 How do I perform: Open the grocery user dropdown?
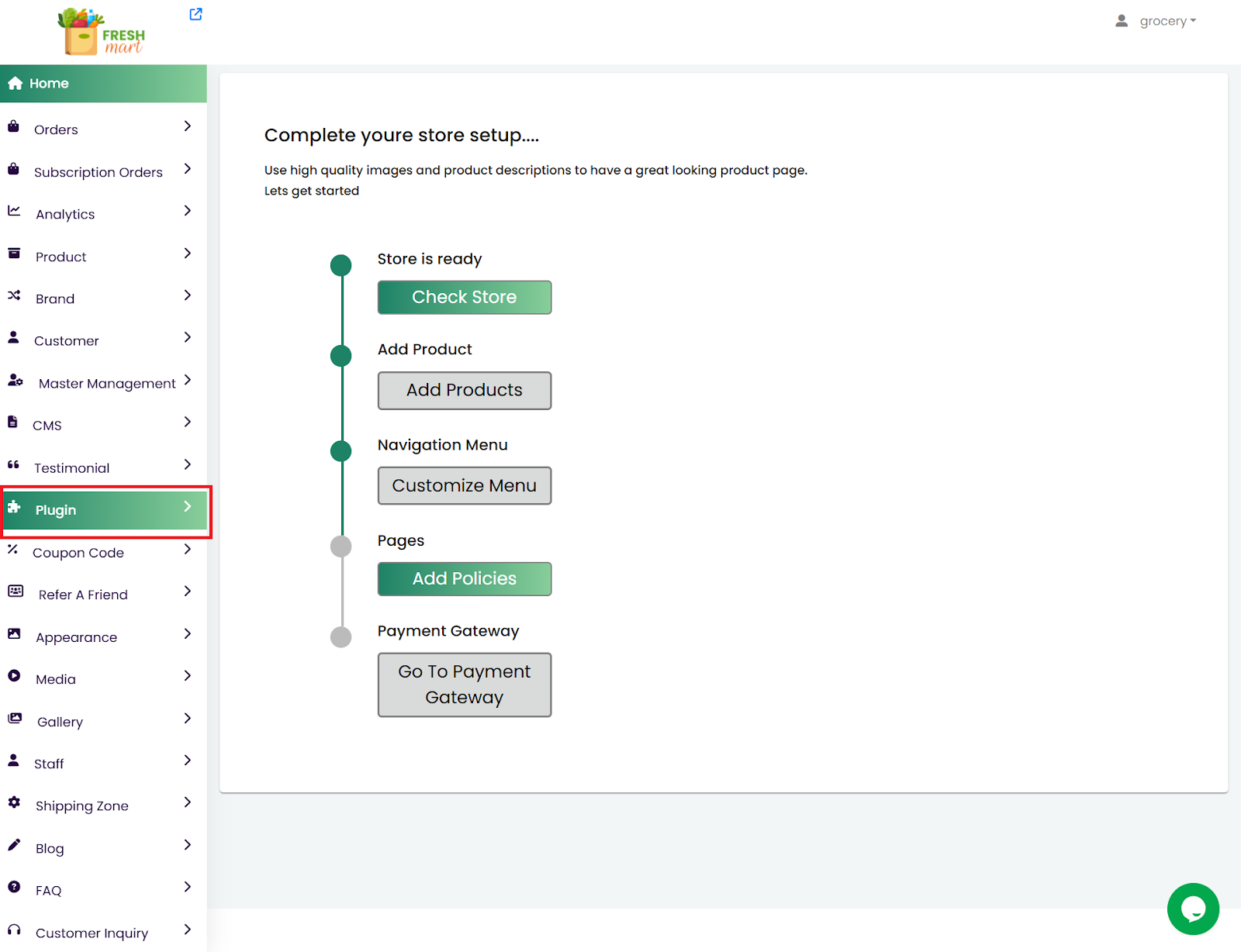pyautogui.click(x=1156, y=21)
